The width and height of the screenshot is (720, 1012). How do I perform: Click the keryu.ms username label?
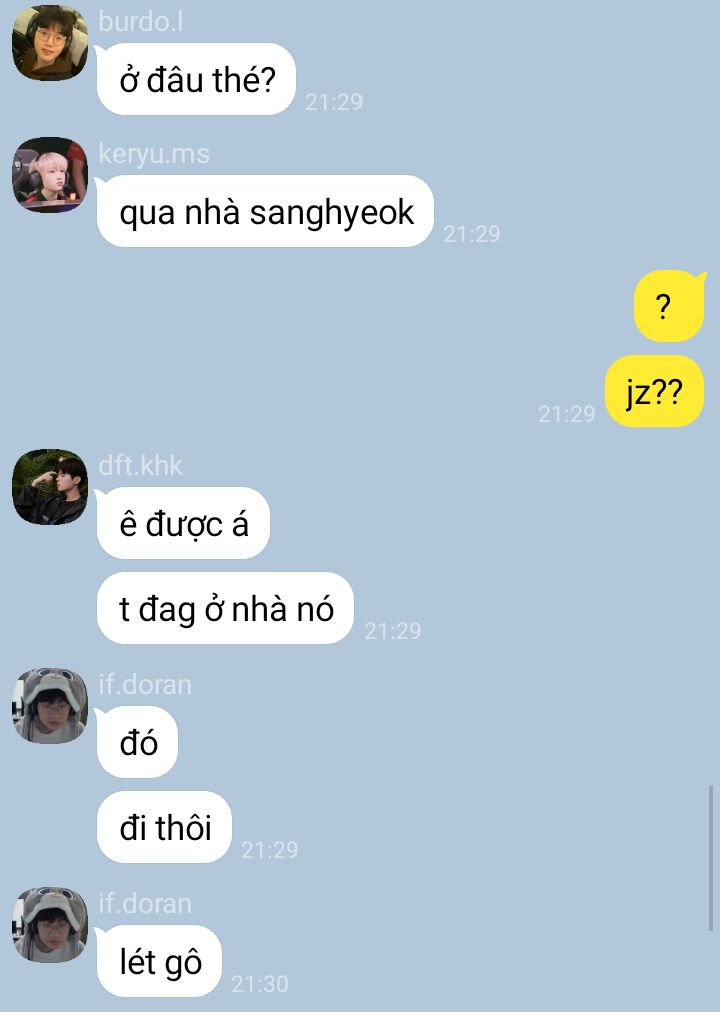click(154, 154)
